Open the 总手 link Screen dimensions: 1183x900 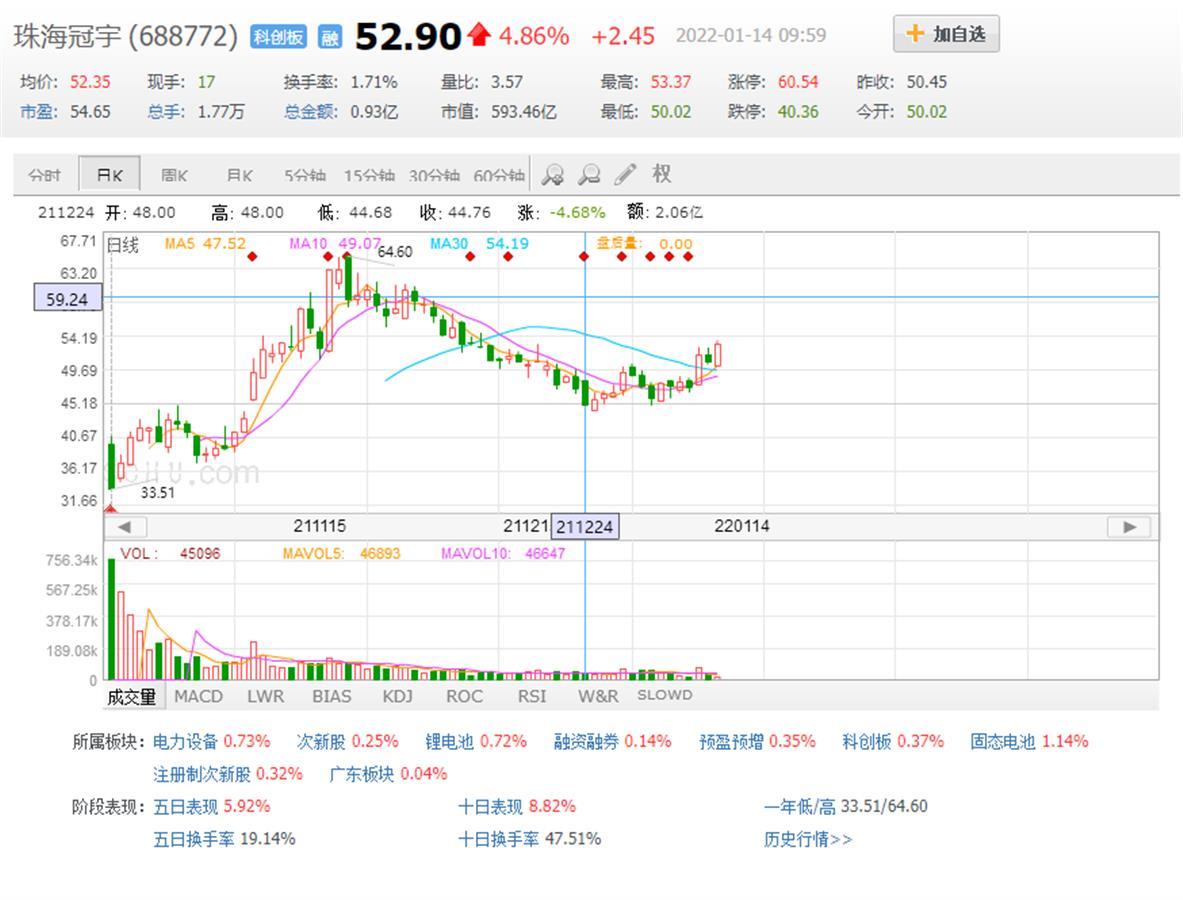click(164, 112)
